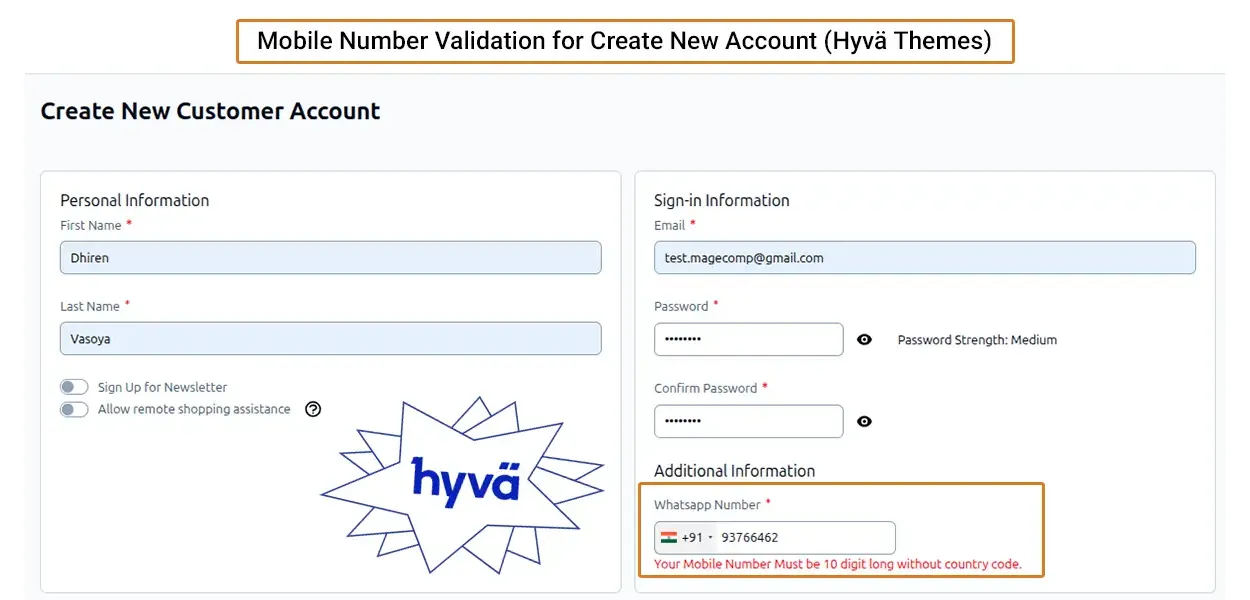This screenshot has height=600, width=1250.
Task: Click the Sign Up for Newsletter label
Action: [x=162, y=387]
